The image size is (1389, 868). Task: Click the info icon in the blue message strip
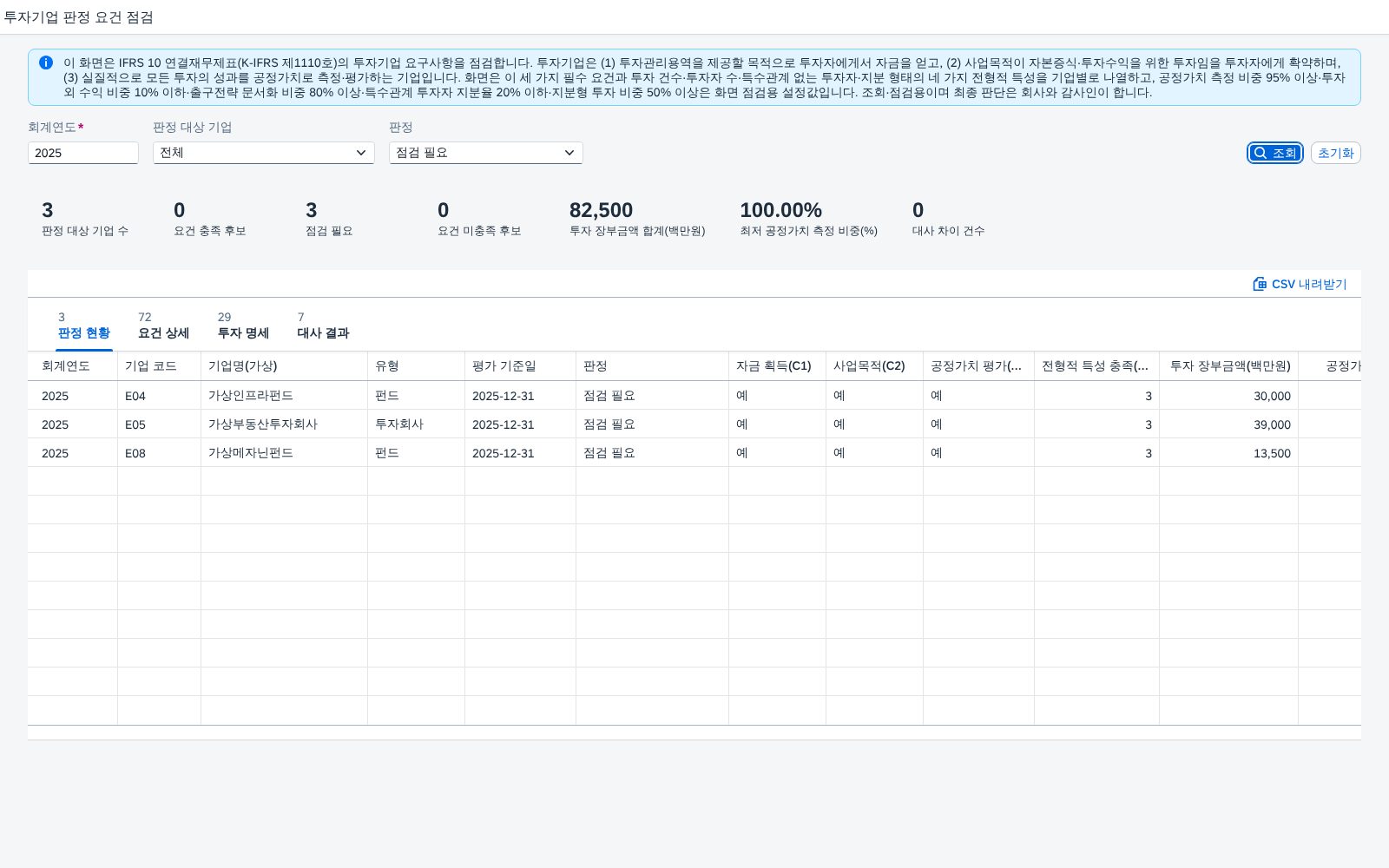[x=46, y=62]
